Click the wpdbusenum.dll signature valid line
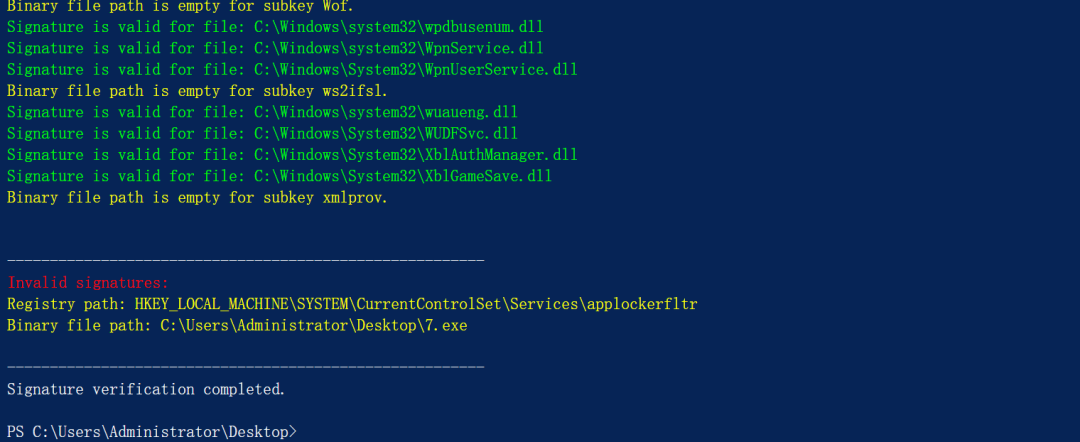The width and height of the screenshot is (1080, 442). [275, 28]
